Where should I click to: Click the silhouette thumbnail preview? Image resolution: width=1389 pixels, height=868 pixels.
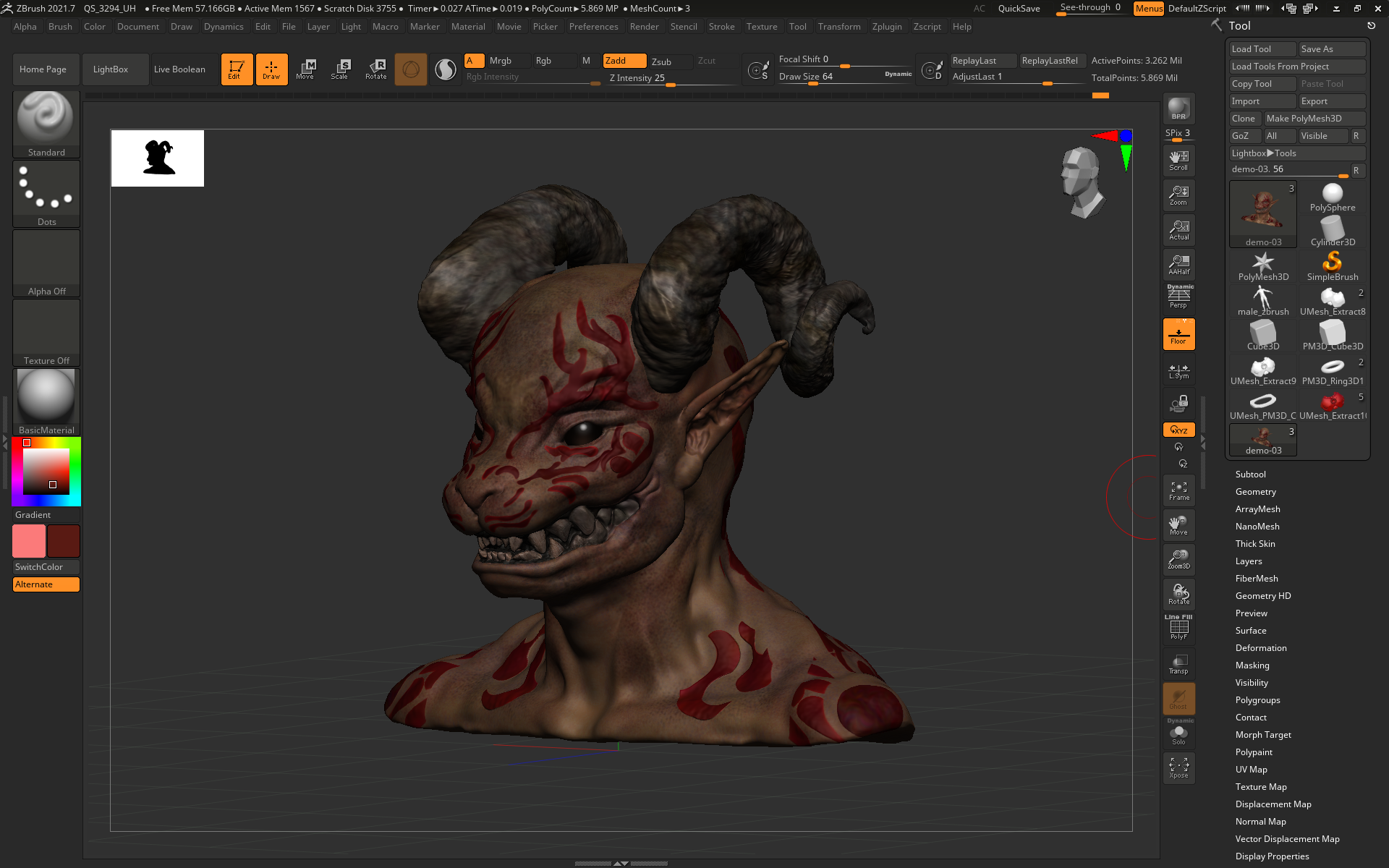(x=158, y=158)
